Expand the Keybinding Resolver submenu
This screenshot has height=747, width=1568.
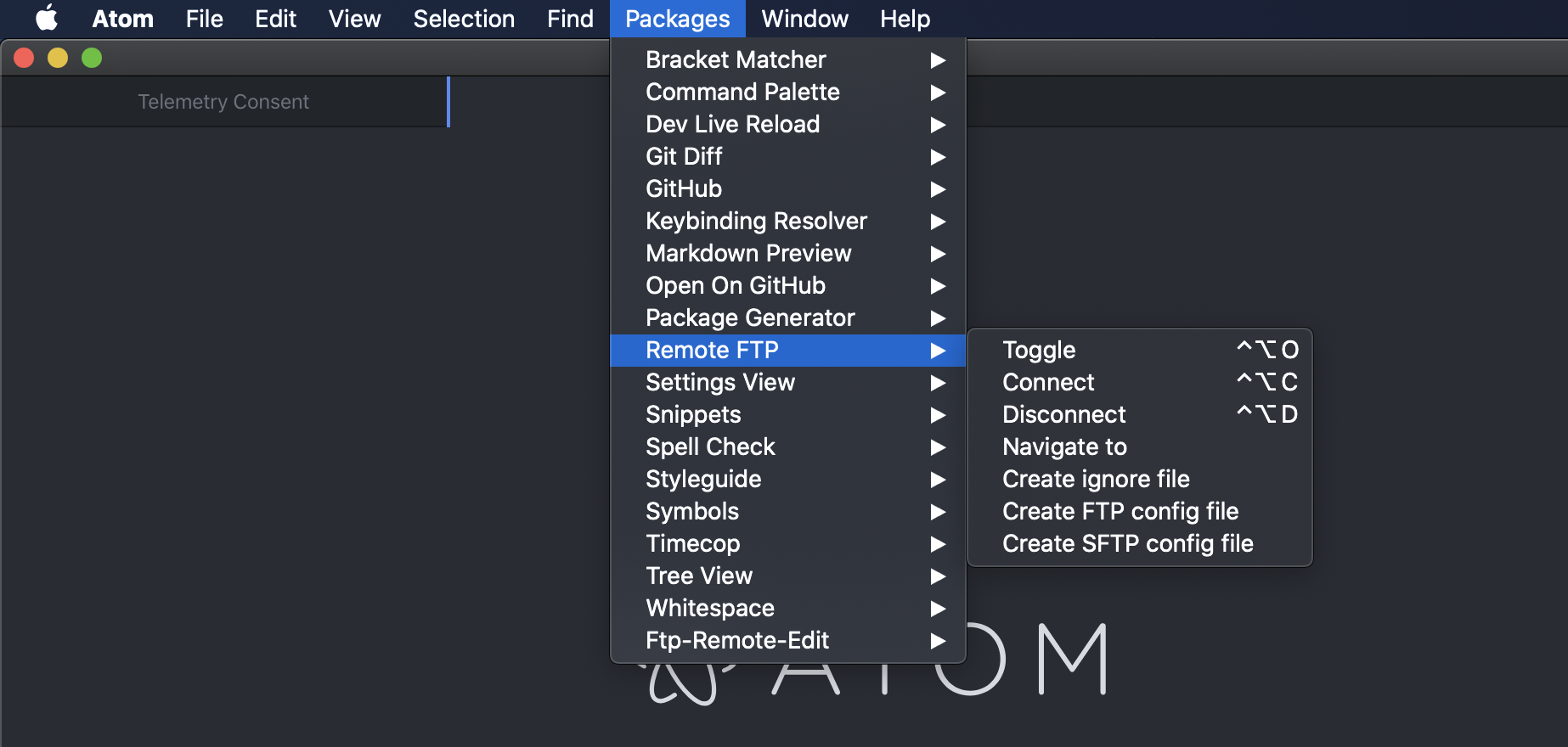pos(788,222)
